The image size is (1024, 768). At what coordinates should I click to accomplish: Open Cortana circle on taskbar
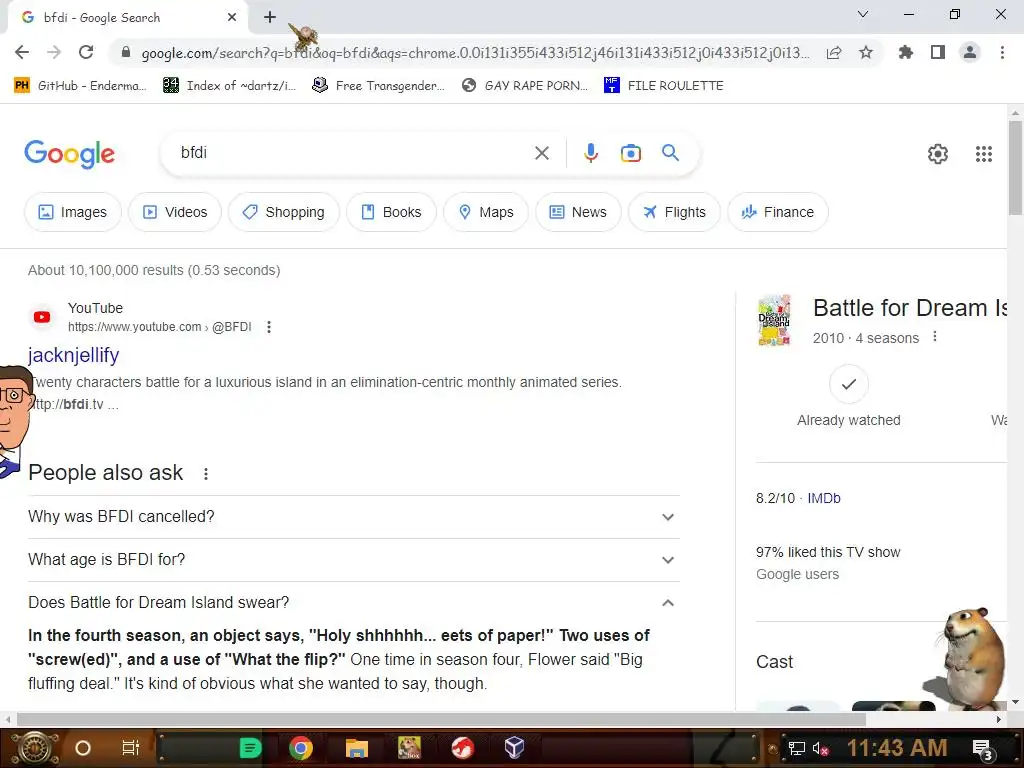point(82,748)
